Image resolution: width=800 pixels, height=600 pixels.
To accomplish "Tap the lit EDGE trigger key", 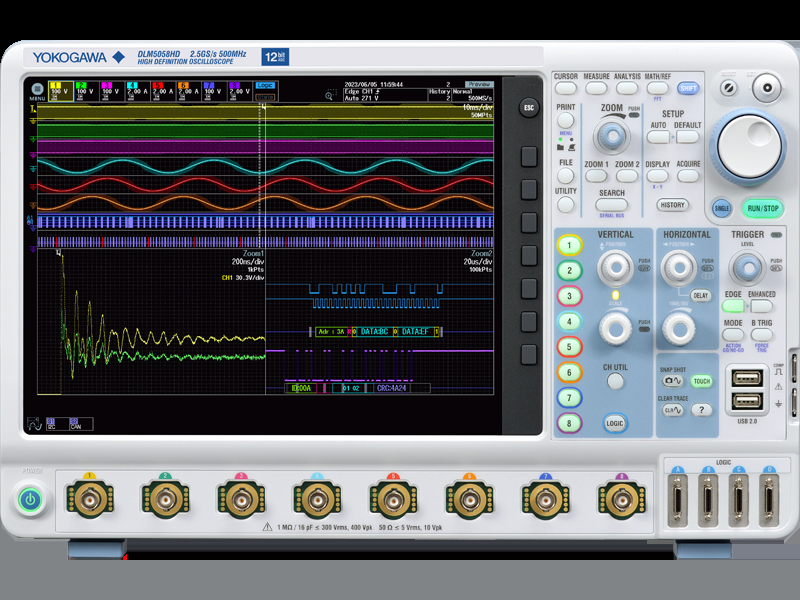I will point(733,306).
